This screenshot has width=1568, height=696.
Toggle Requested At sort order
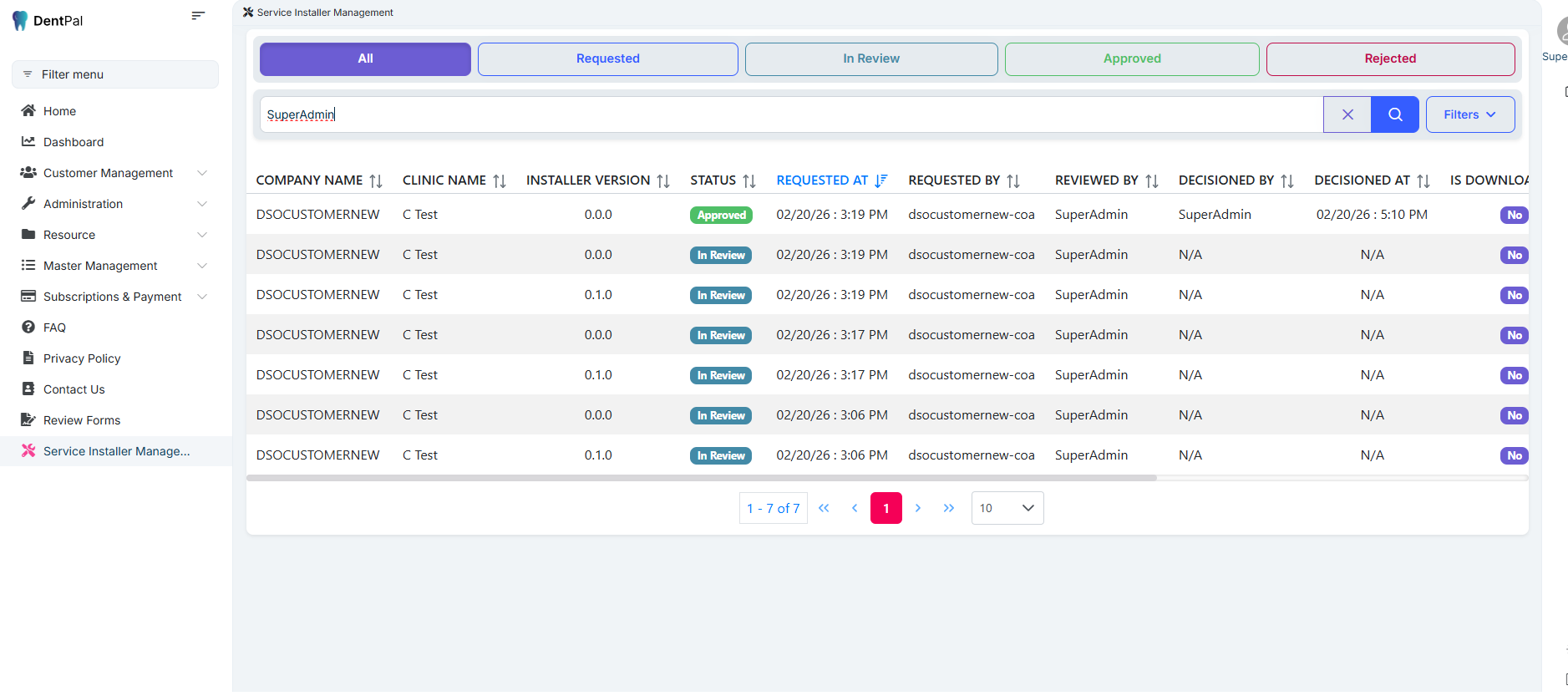click(880, 181)
